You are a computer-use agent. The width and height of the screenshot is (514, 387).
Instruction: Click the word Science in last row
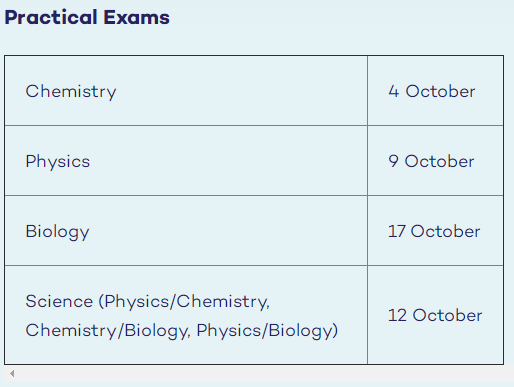[x=59, y=301]
